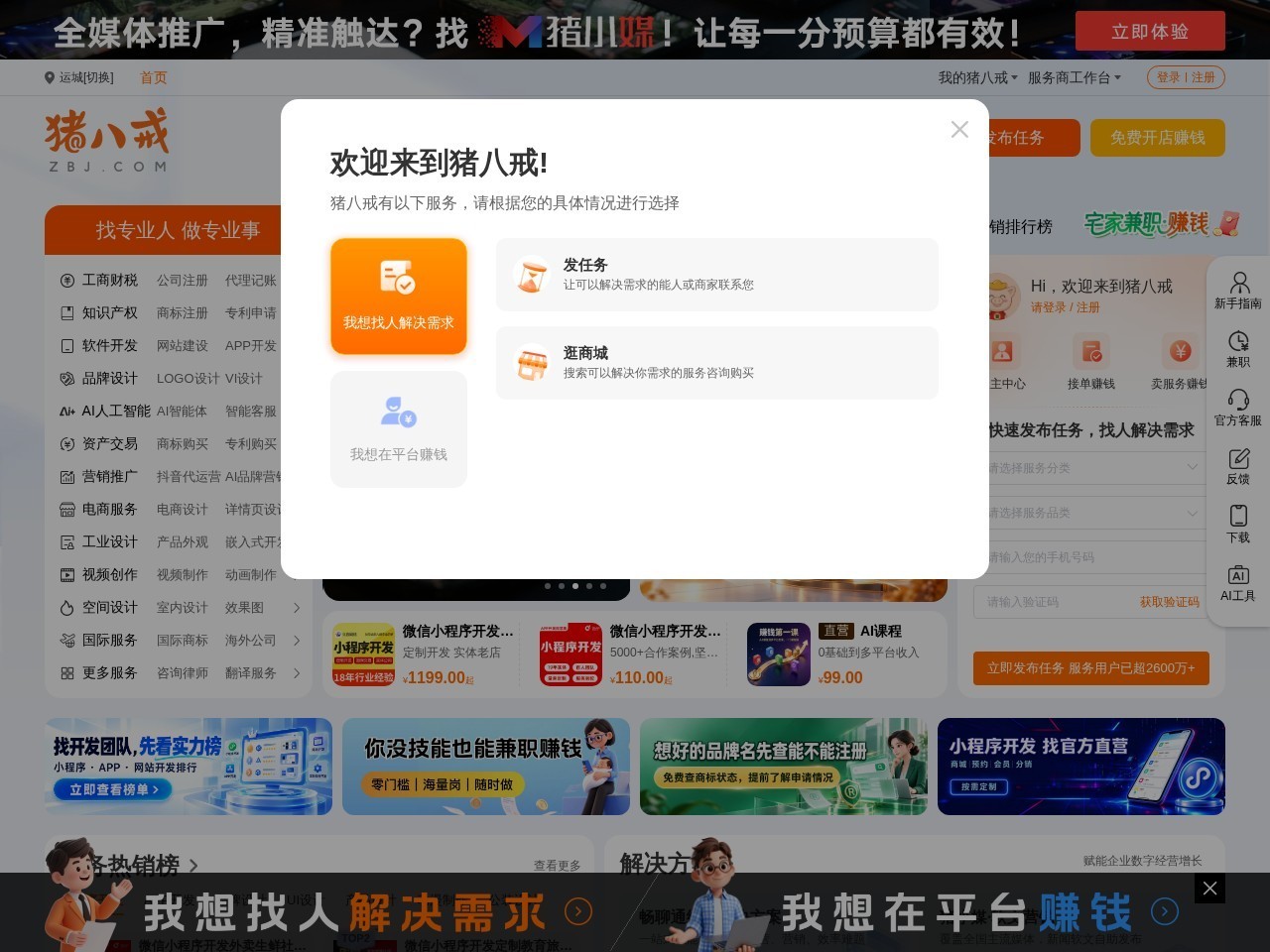Viewport: 1270px width, 952px height.
Task: Open the 服务商工作台 dropdown
Action: click(1075, 77)
